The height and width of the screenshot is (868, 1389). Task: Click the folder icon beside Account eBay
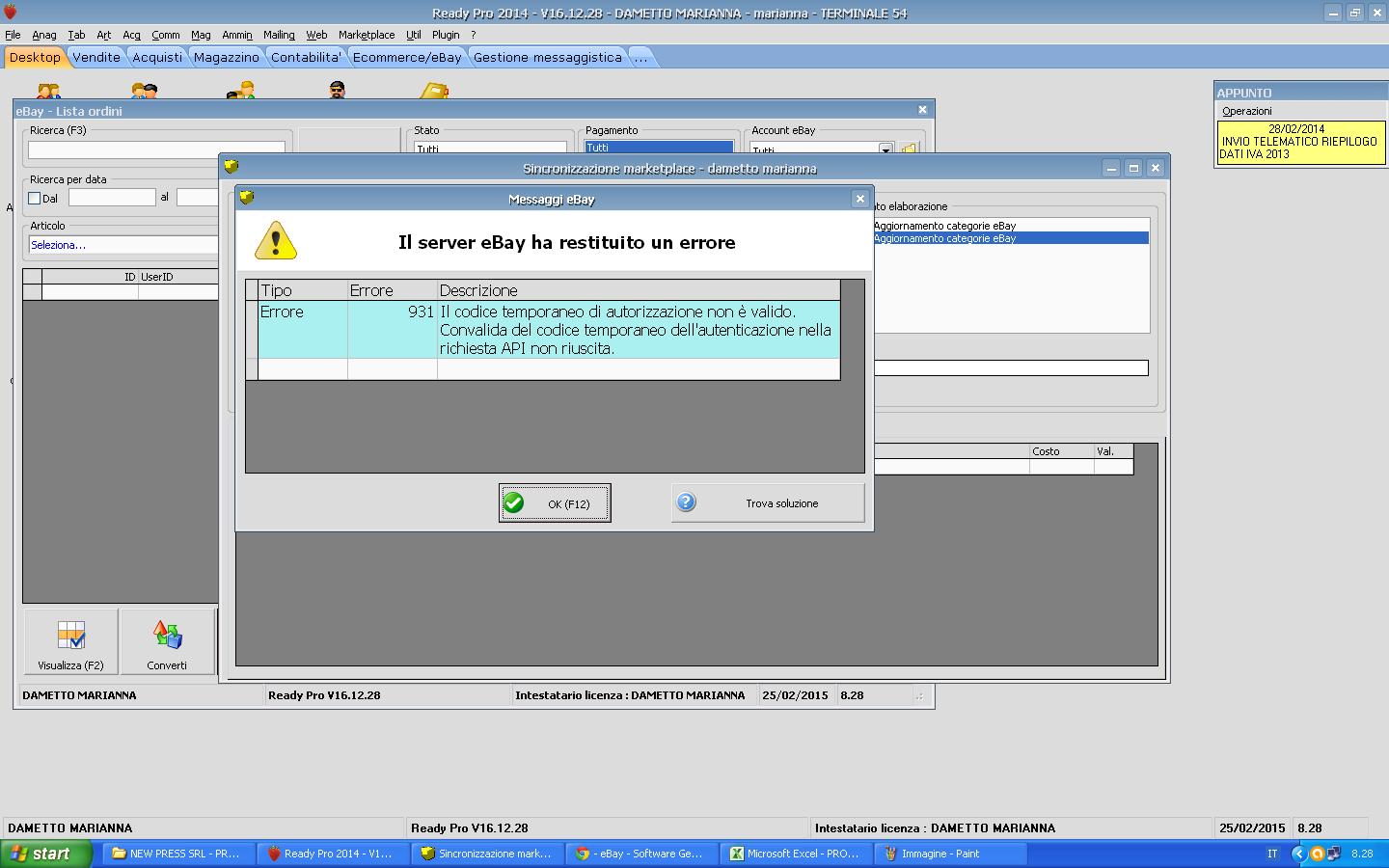click(909, 149)
